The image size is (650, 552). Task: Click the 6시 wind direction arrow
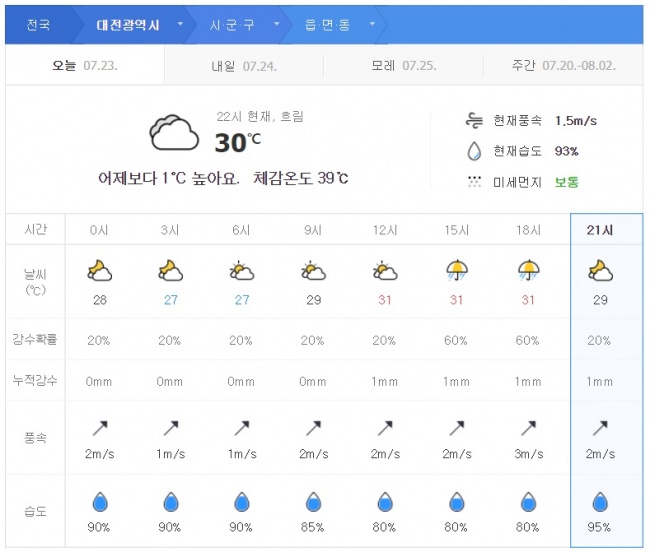242,428
